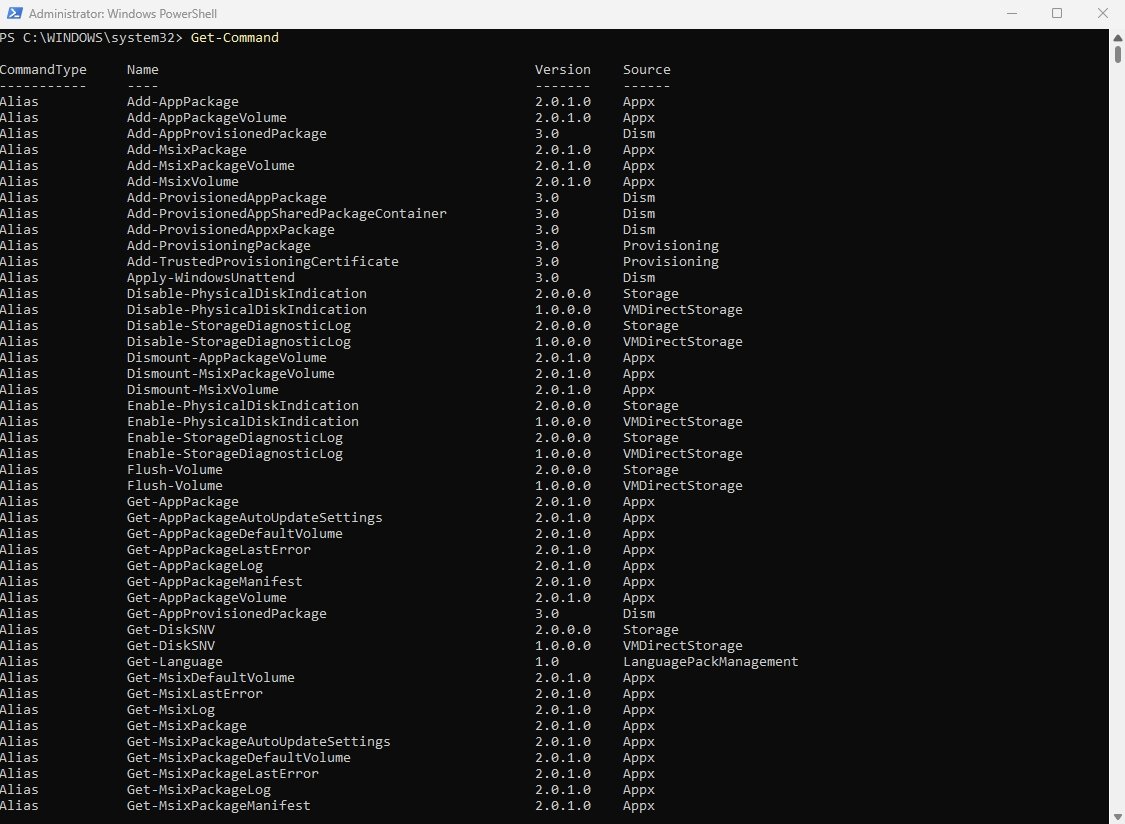
Task: Click the 'Name' column header
Action: click(143, 70)
